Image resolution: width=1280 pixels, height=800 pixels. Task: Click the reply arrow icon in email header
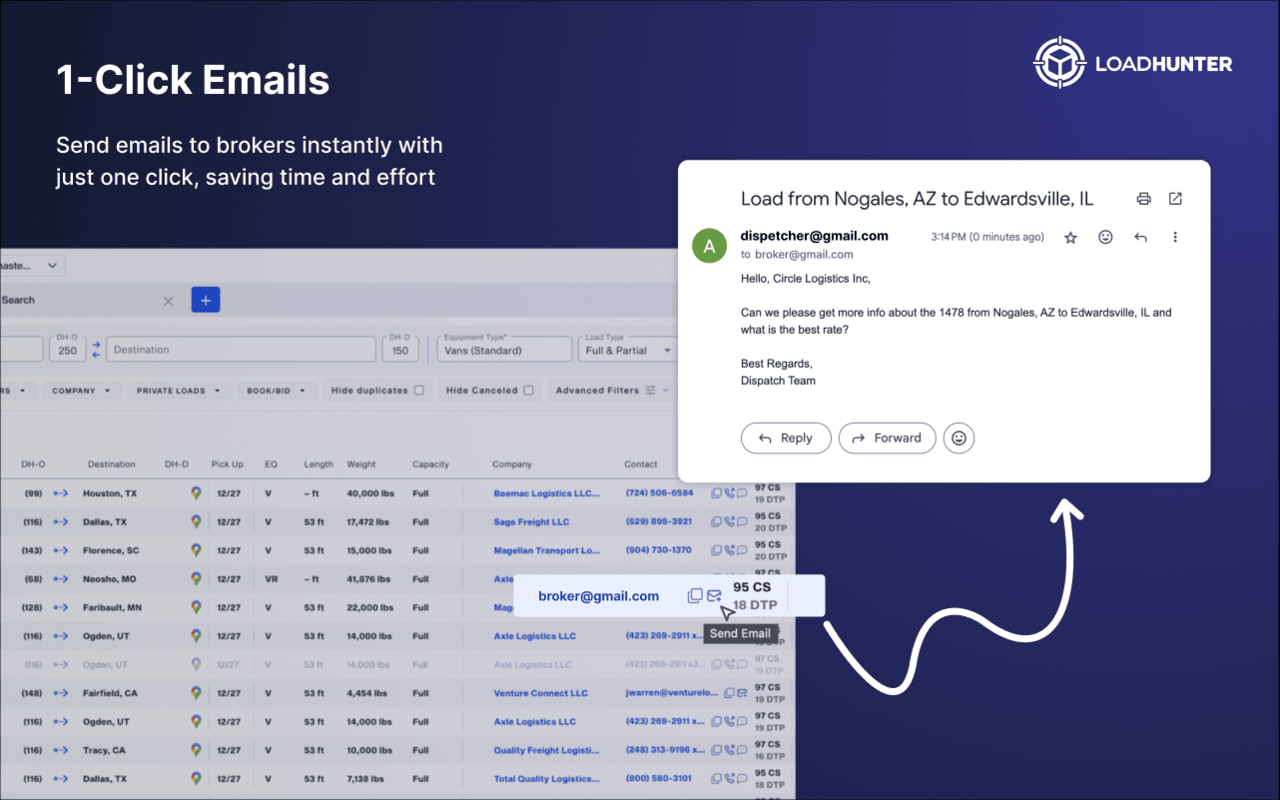(x=1140, y=237)
